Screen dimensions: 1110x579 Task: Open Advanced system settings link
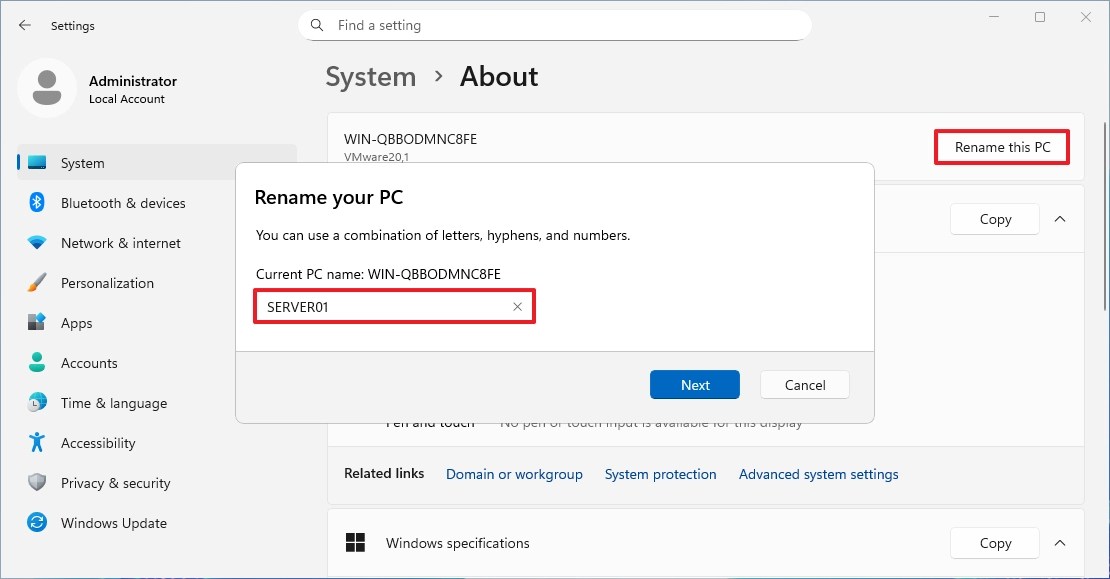(818, 474)
